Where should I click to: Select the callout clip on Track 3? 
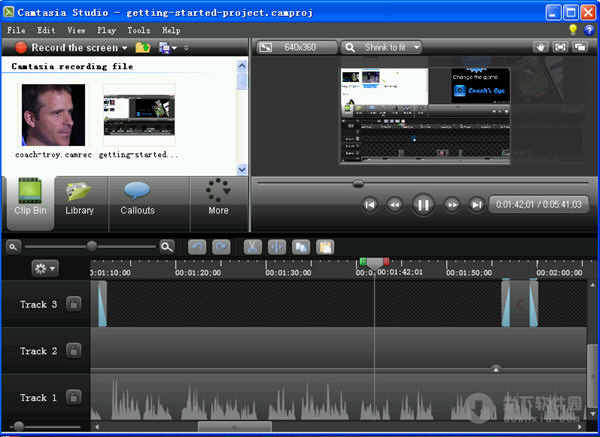click(520, 303)
